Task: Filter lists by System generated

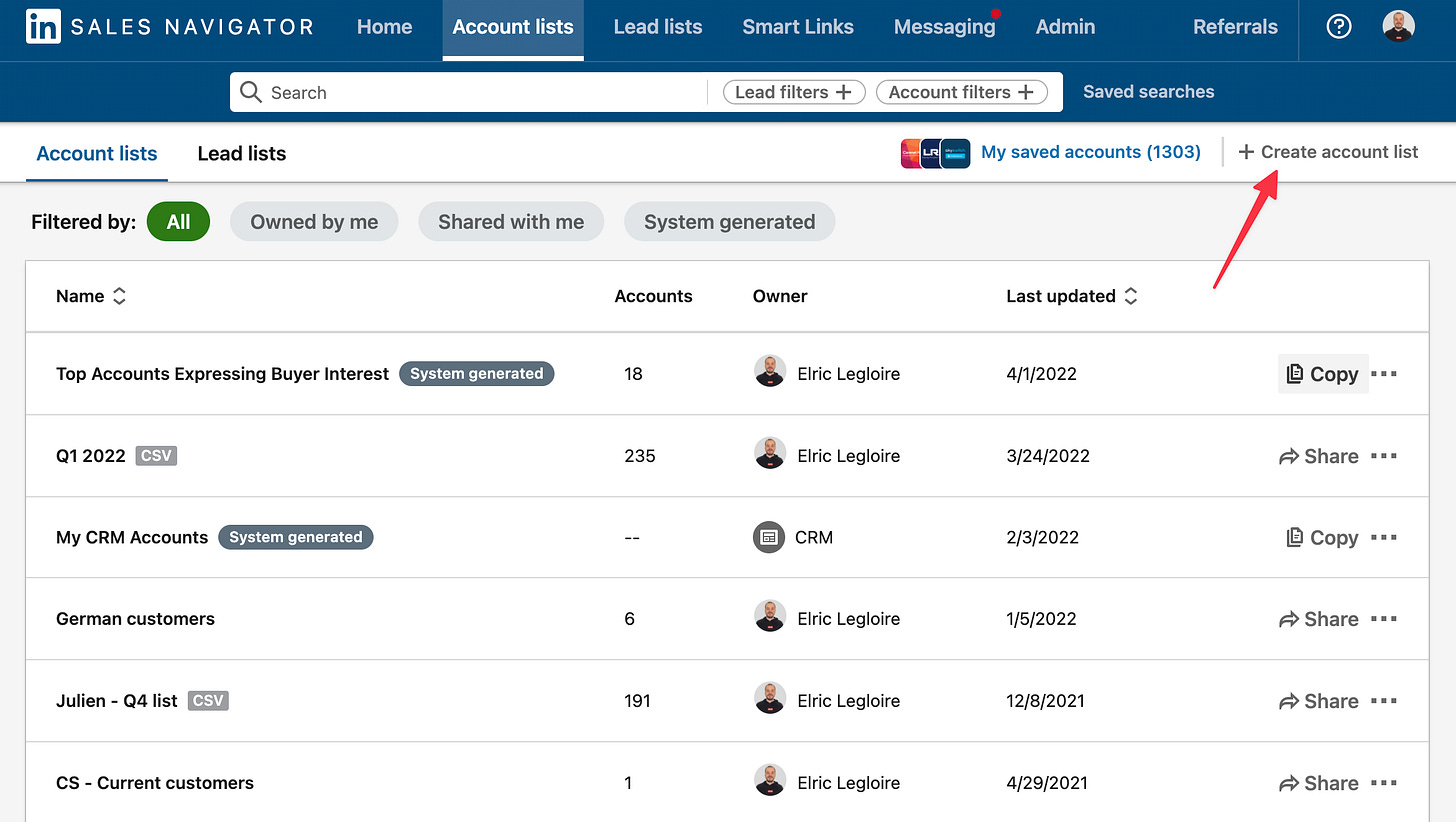Action: click(x=729, y=222)
